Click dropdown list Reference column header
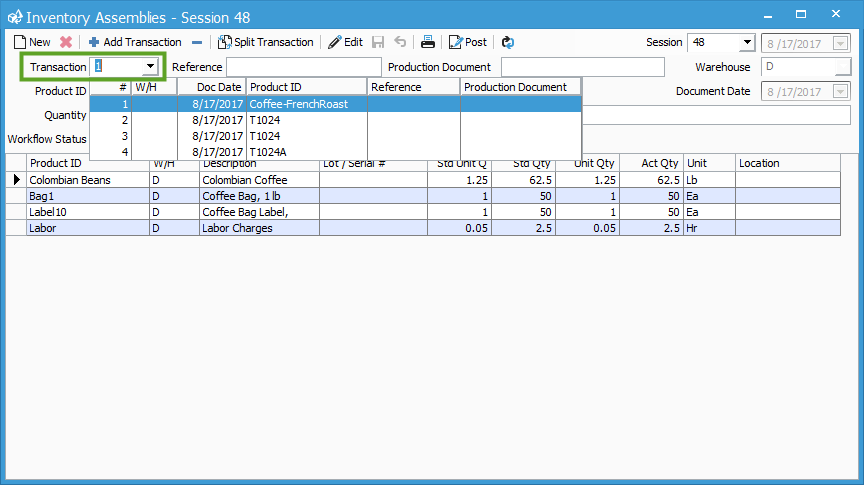864x485 pixels. click(414, 87)
